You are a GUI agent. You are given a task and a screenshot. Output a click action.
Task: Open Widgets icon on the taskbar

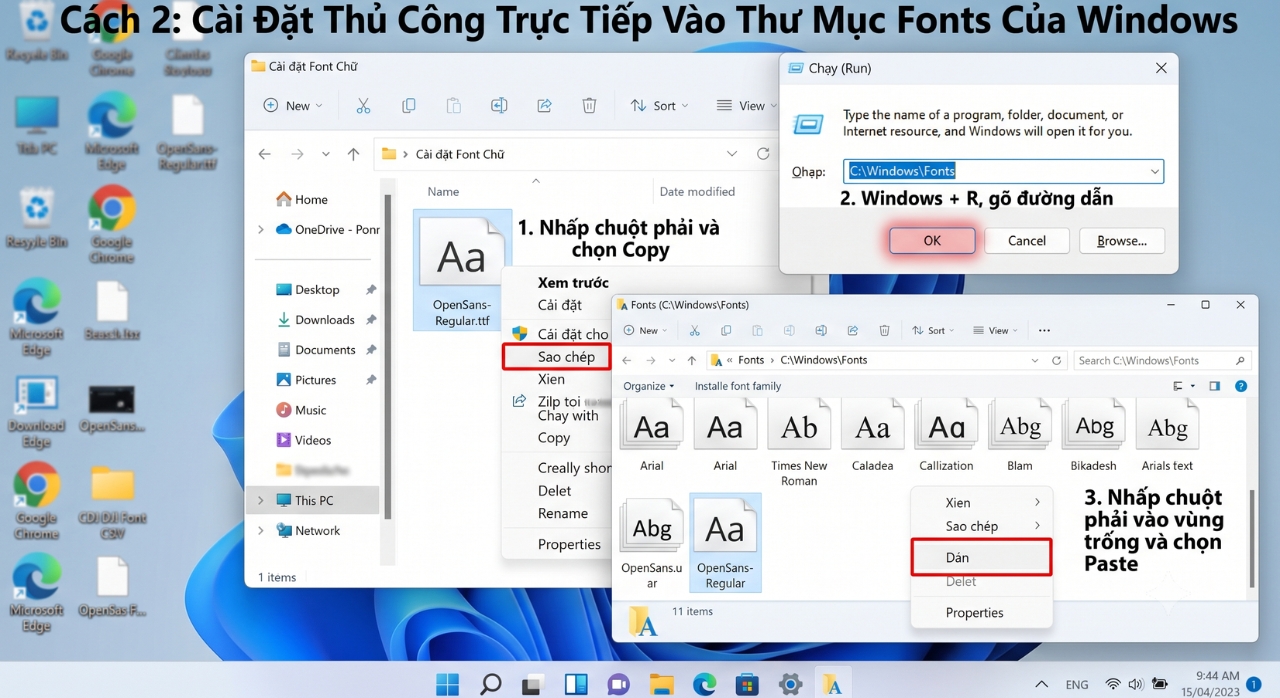(x=576, y=684)
